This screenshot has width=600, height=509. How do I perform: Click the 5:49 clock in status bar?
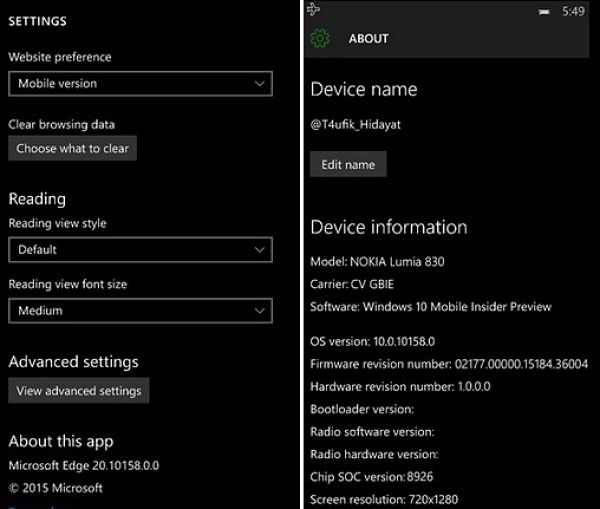point(573,11)
